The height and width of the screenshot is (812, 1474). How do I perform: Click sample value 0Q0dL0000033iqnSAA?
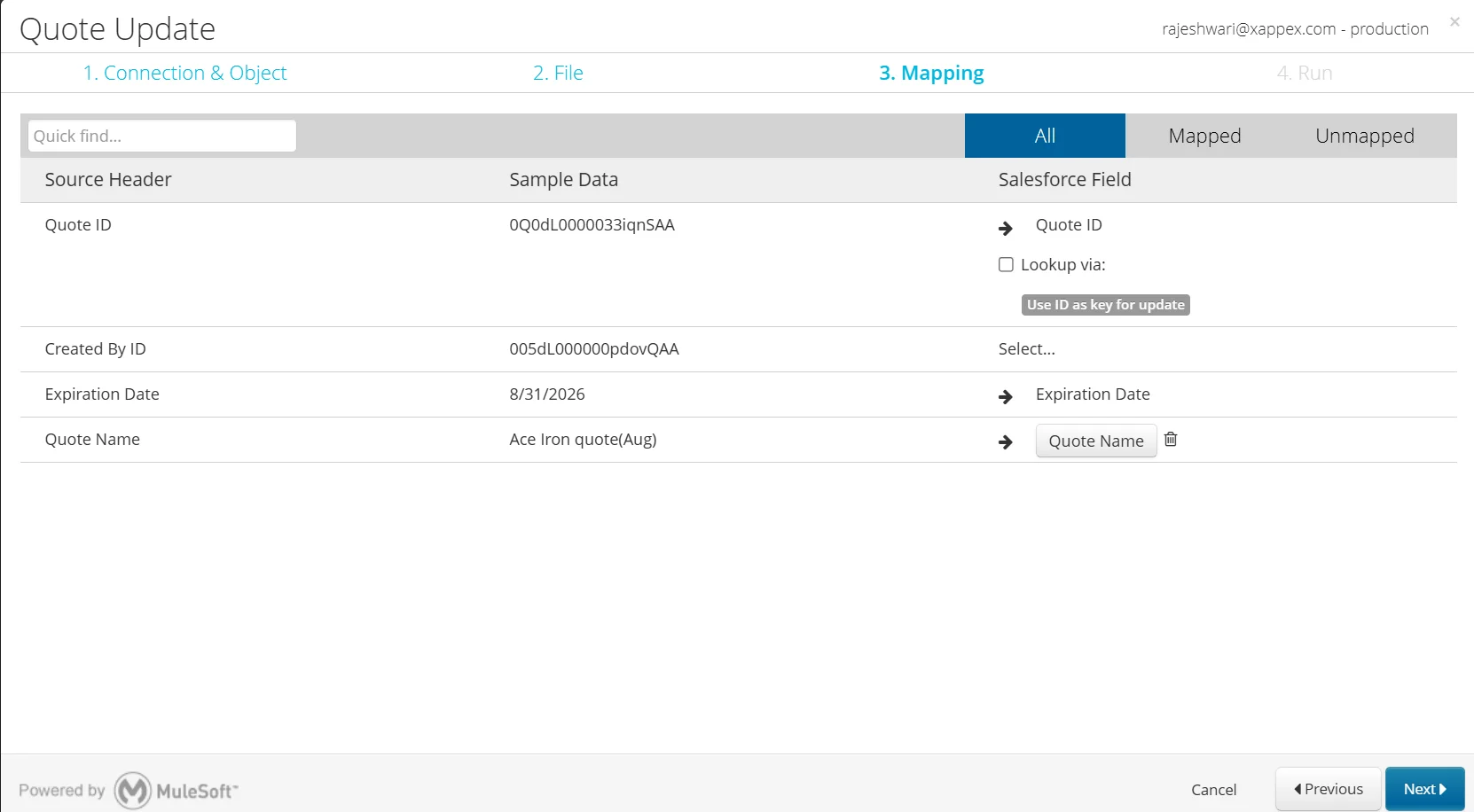tap(592, 225)
